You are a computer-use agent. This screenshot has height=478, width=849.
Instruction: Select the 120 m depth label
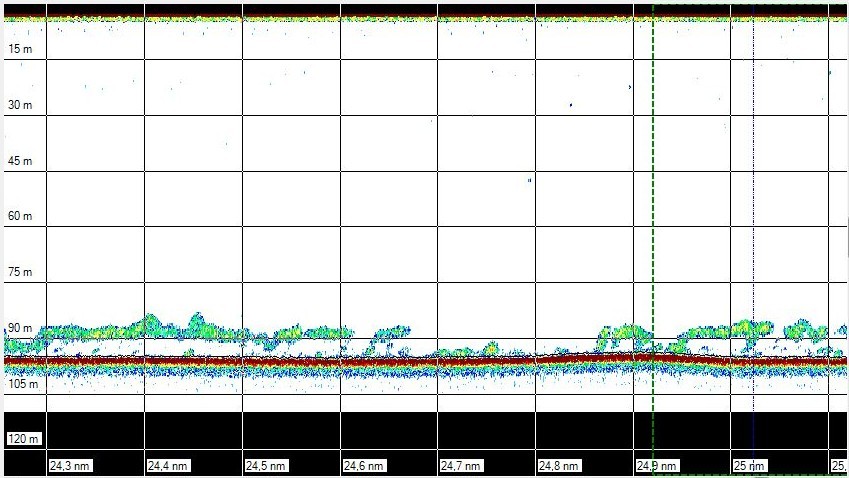point(24,439)
